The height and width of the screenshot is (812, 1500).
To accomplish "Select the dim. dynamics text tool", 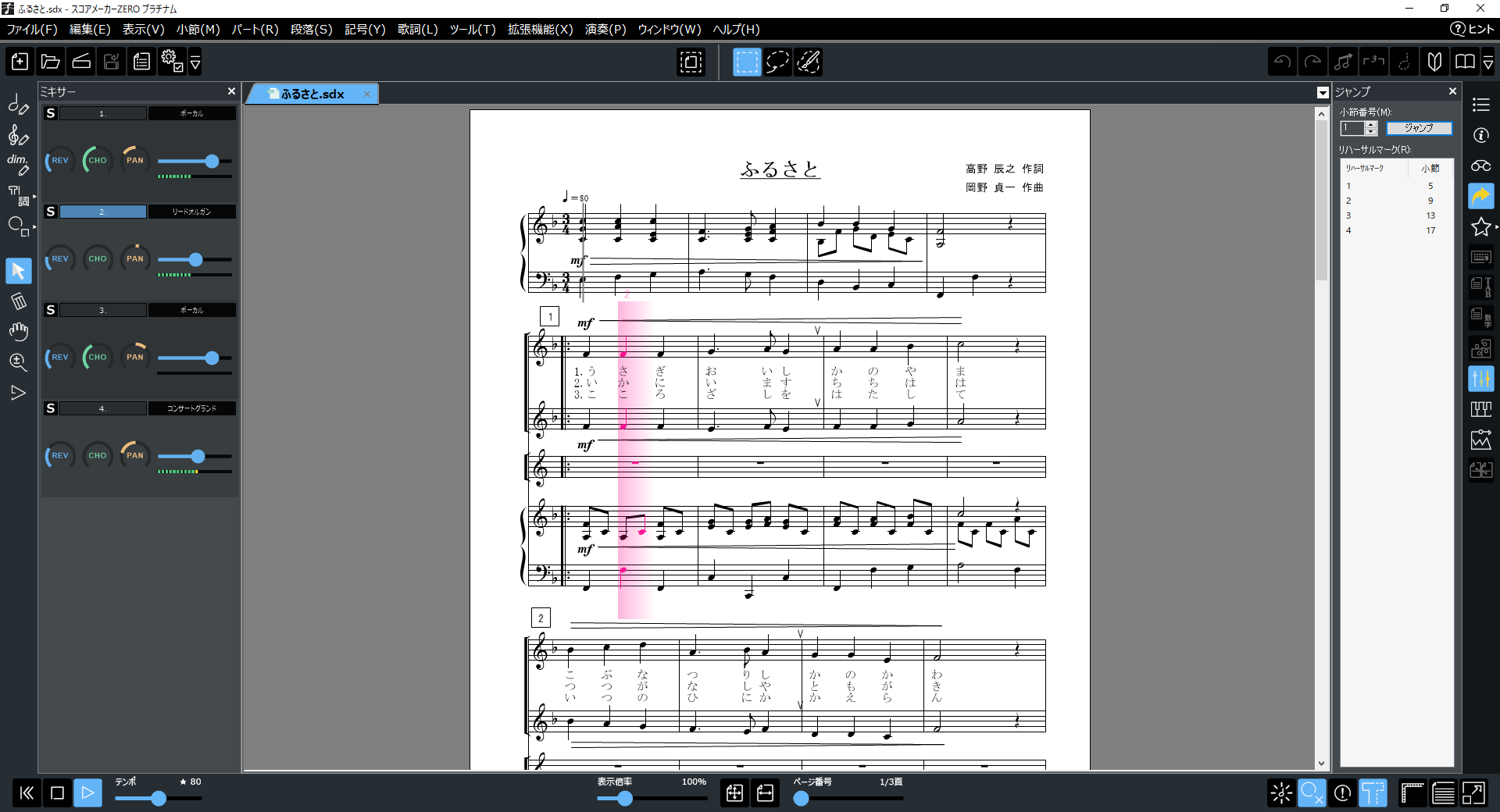I will [19, 164].
